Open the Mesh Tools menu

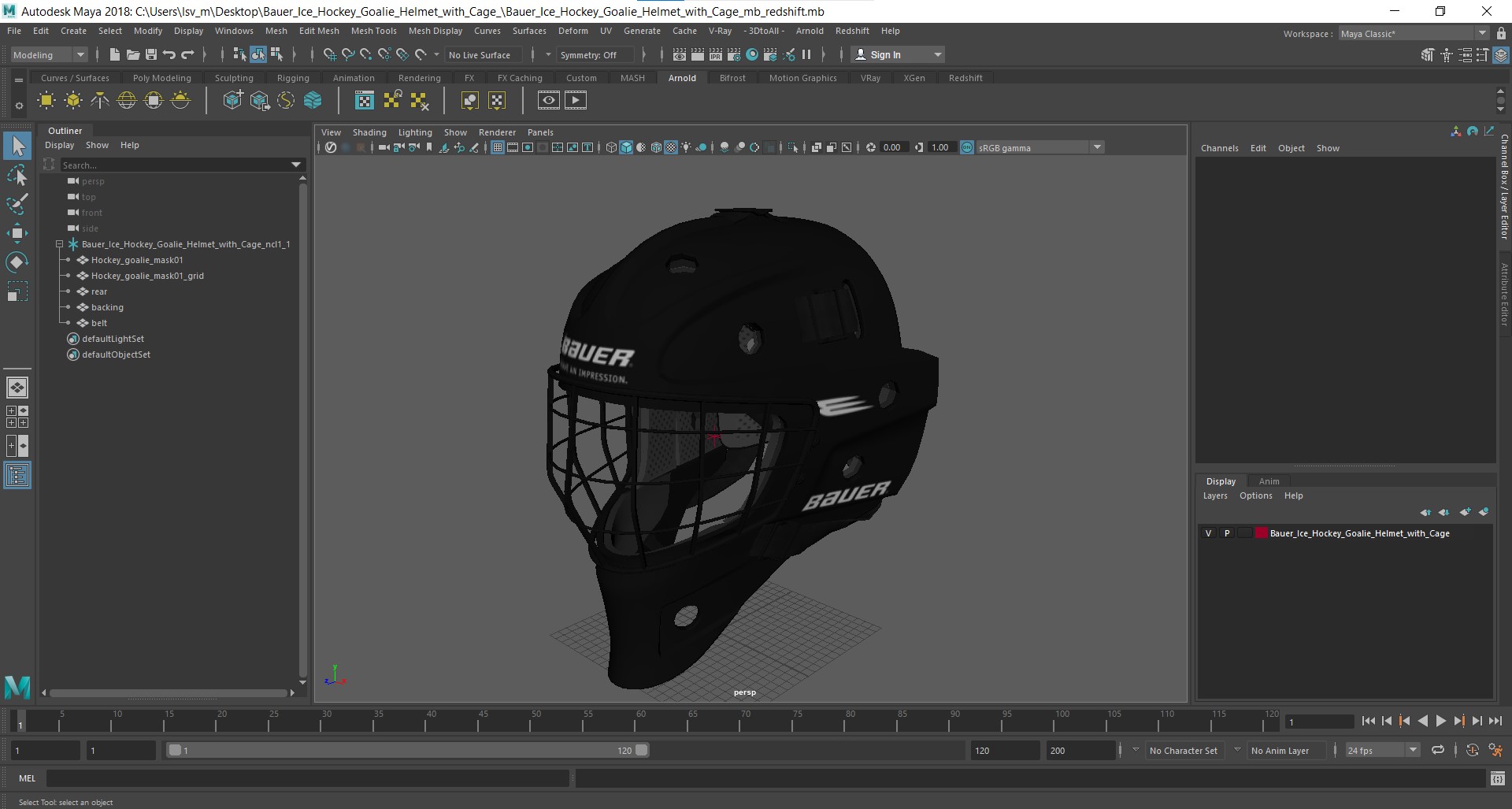click(x=373, y=31)
